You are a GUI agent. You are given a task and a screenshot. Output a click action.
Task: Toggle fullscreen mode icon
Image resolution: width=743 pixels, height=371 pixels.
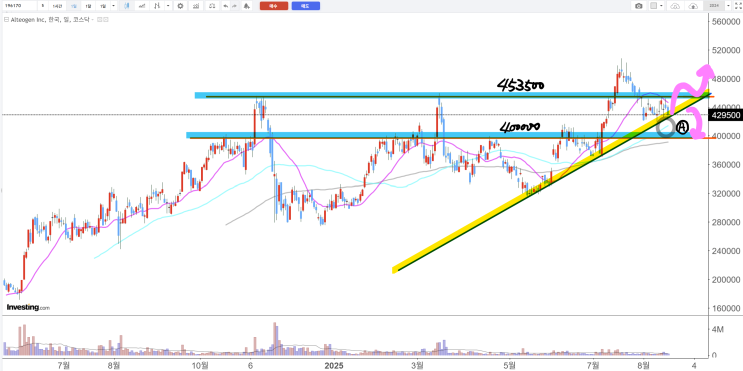pyautogui.click(x=738, y=6)
